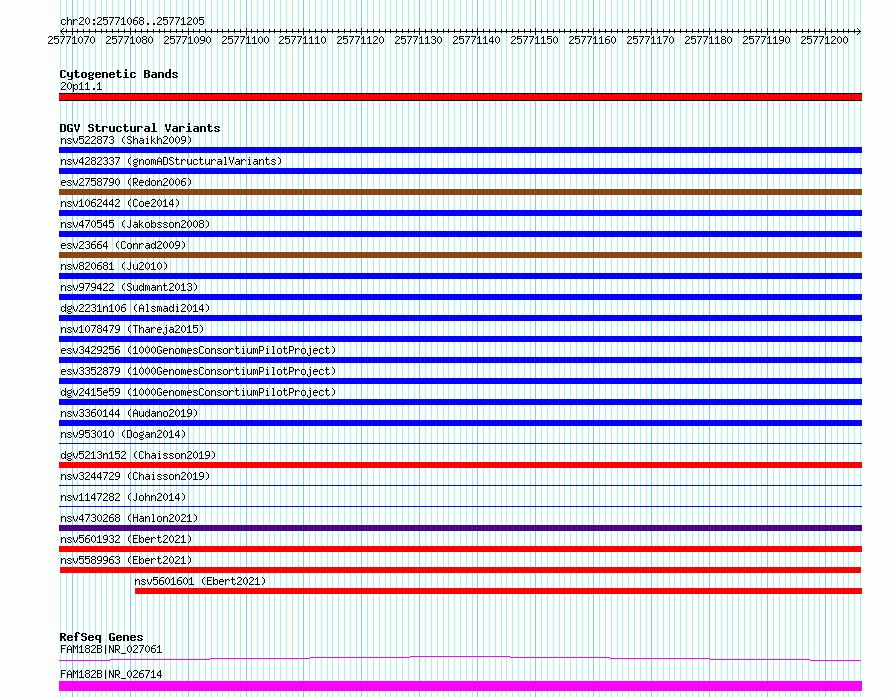Select nsv4730268 (Hanlon2021) label
Screen dimensions: 890x697
pos(129,518)
